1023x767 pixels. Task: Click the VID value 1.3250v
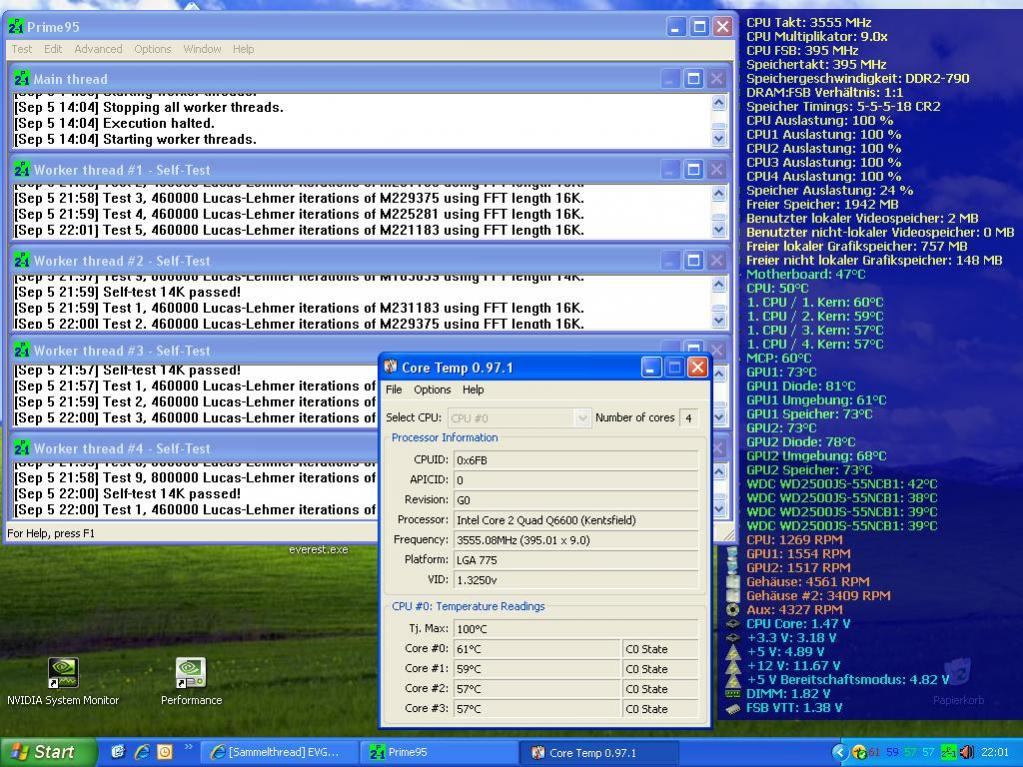(x=576, y=580)
